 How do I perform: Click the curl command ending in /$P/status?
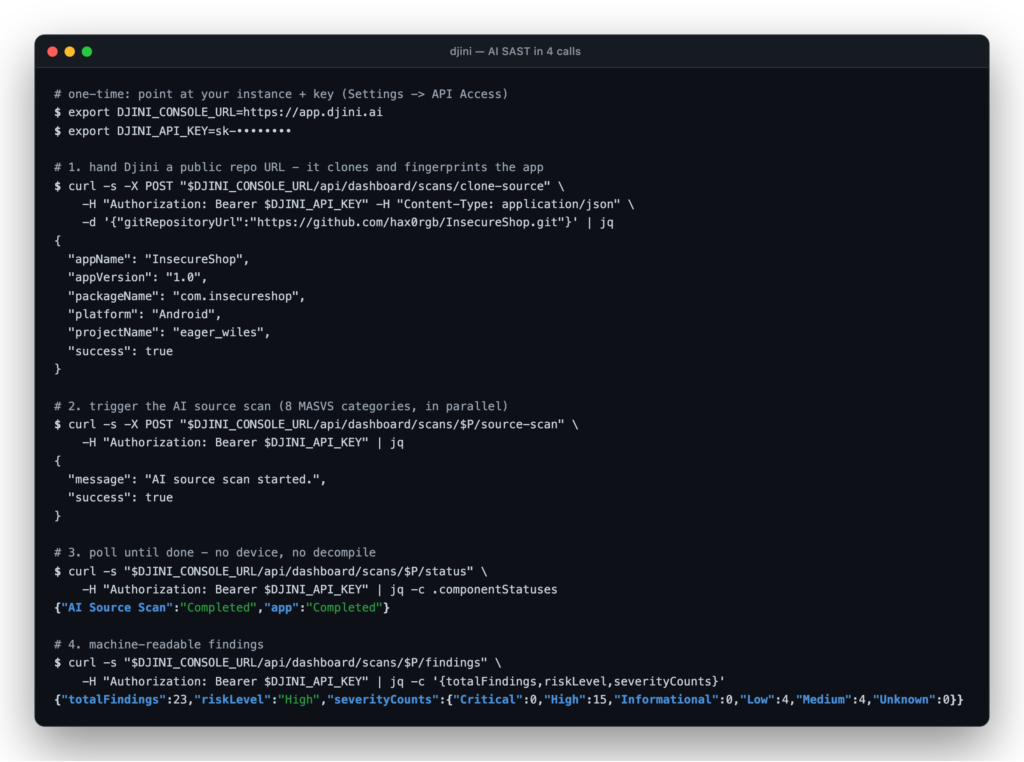point(270,571)
